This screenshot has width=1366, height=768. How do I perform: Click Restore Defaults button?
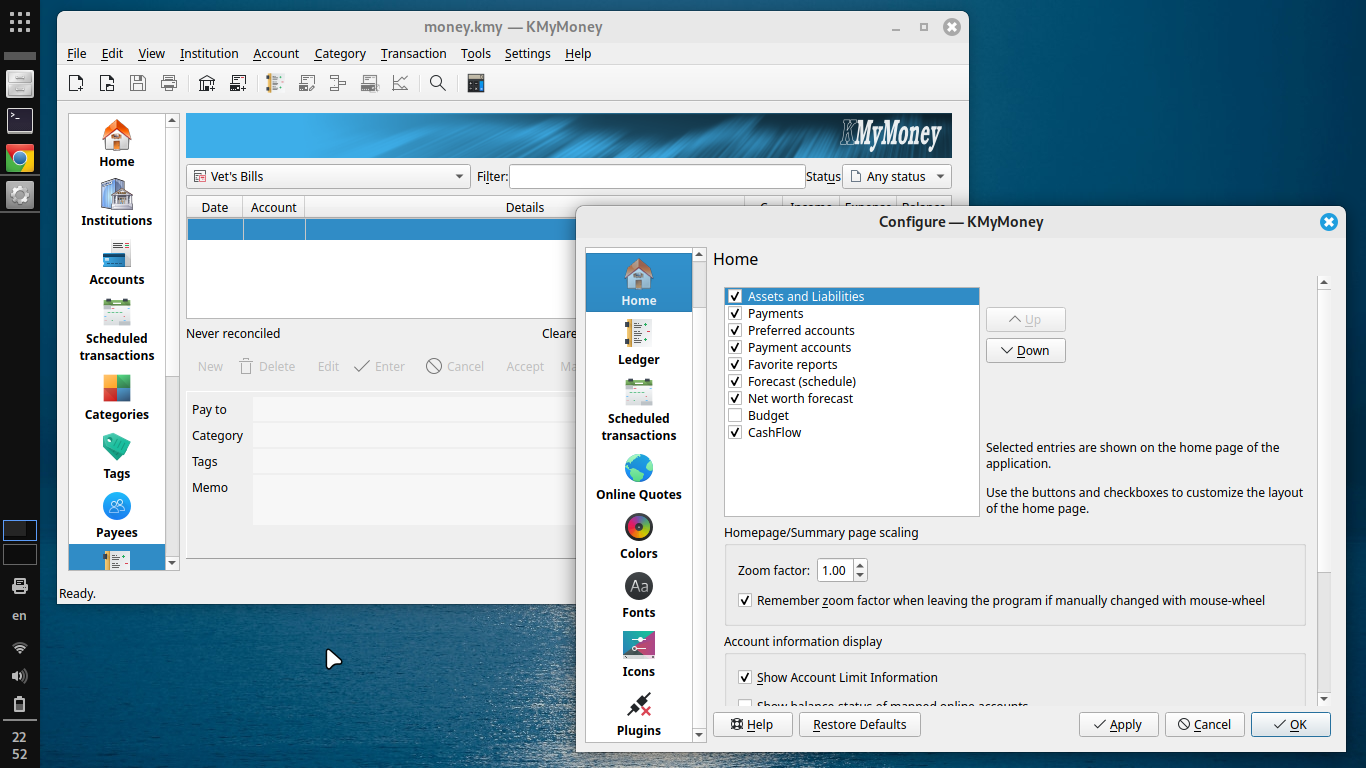click(860, 725)
